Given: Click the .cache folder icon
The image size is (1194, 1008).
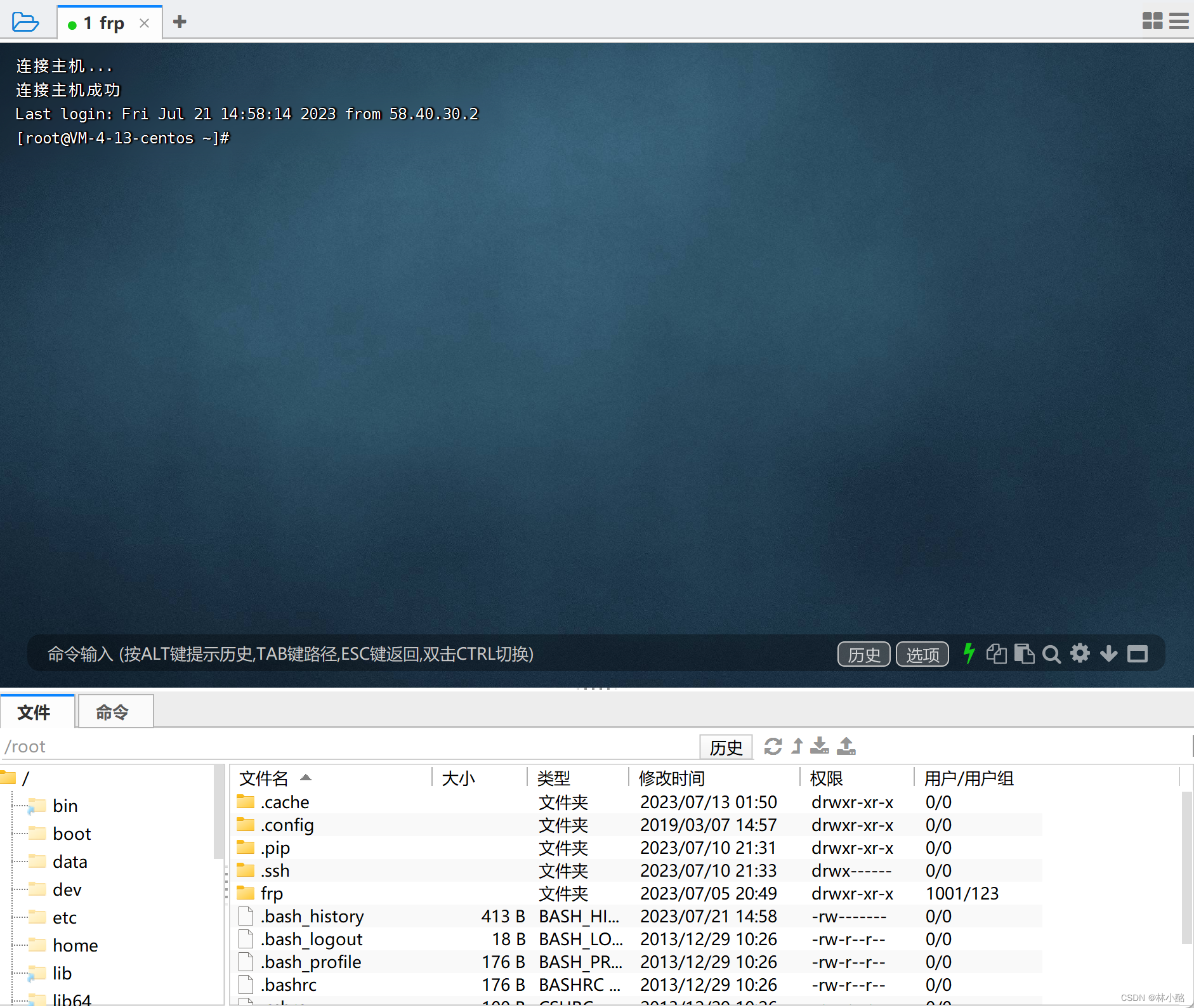Looking at the screenshot, I should [246, 801].
